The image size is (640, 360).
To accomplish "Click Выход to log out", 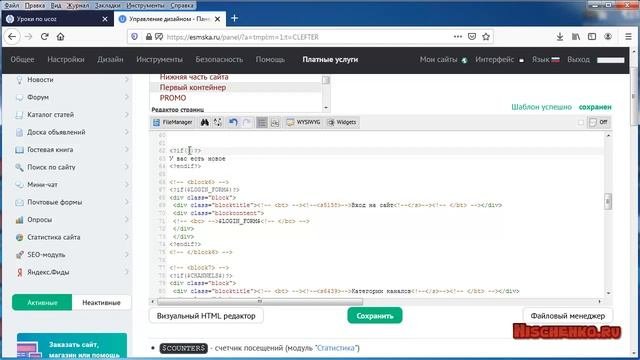I will point(578,60).
